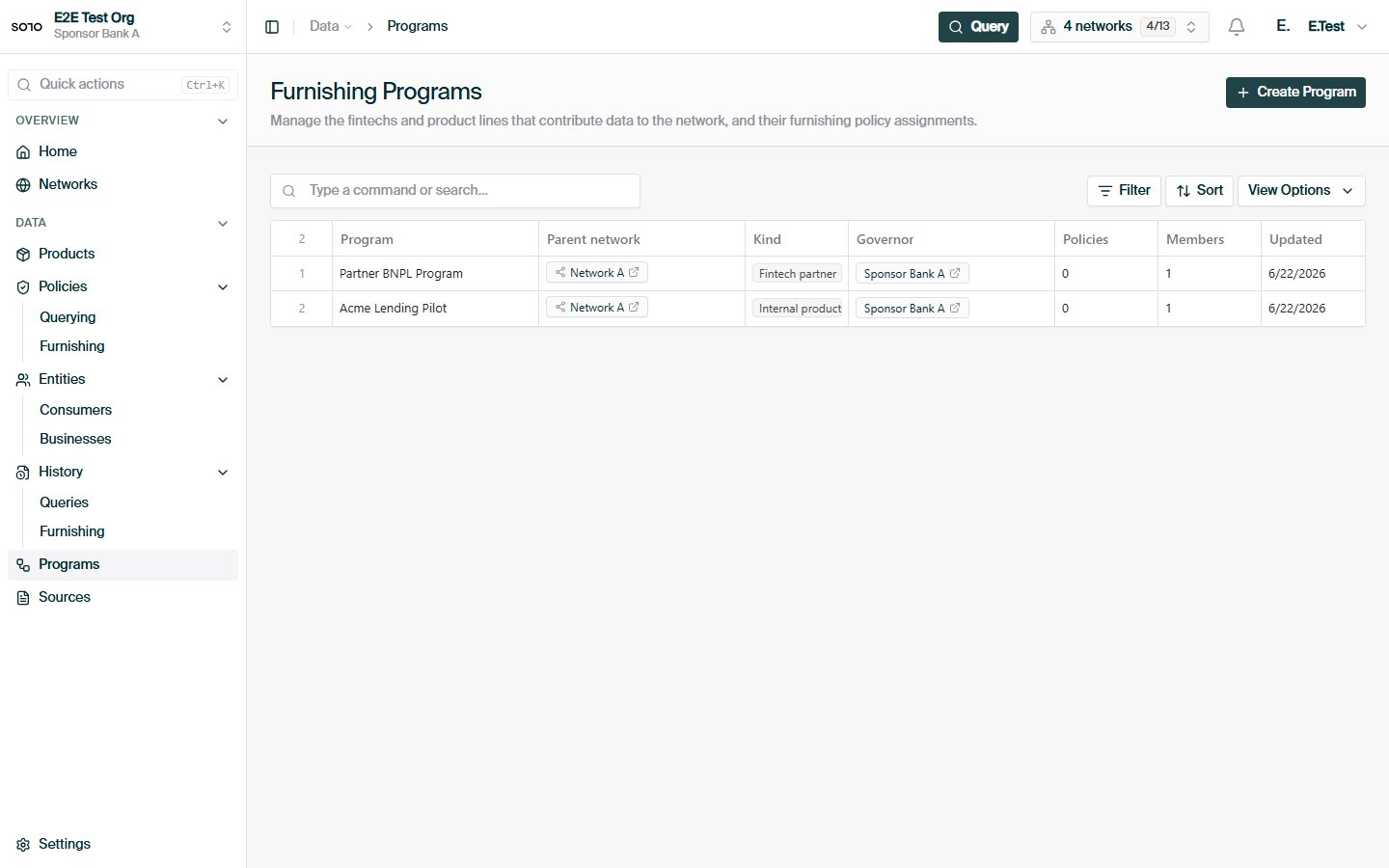Click the Home house icon
The image size is (1389, 868).
pyautogui.click(x=23, y=152)
